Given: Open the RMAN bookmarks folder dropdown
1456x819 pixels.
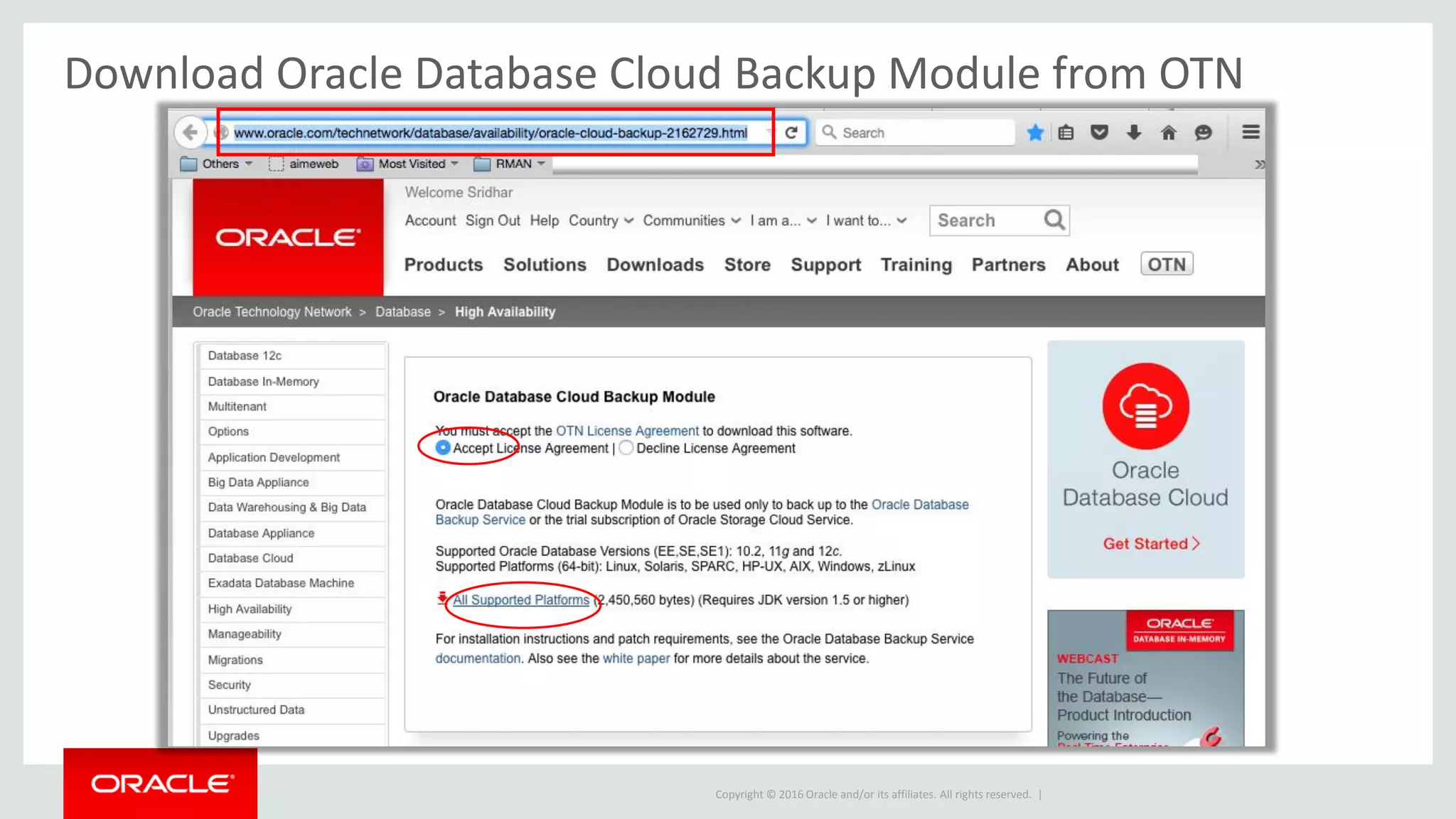Looking at the screenshot, I should (x=509, y=164).
